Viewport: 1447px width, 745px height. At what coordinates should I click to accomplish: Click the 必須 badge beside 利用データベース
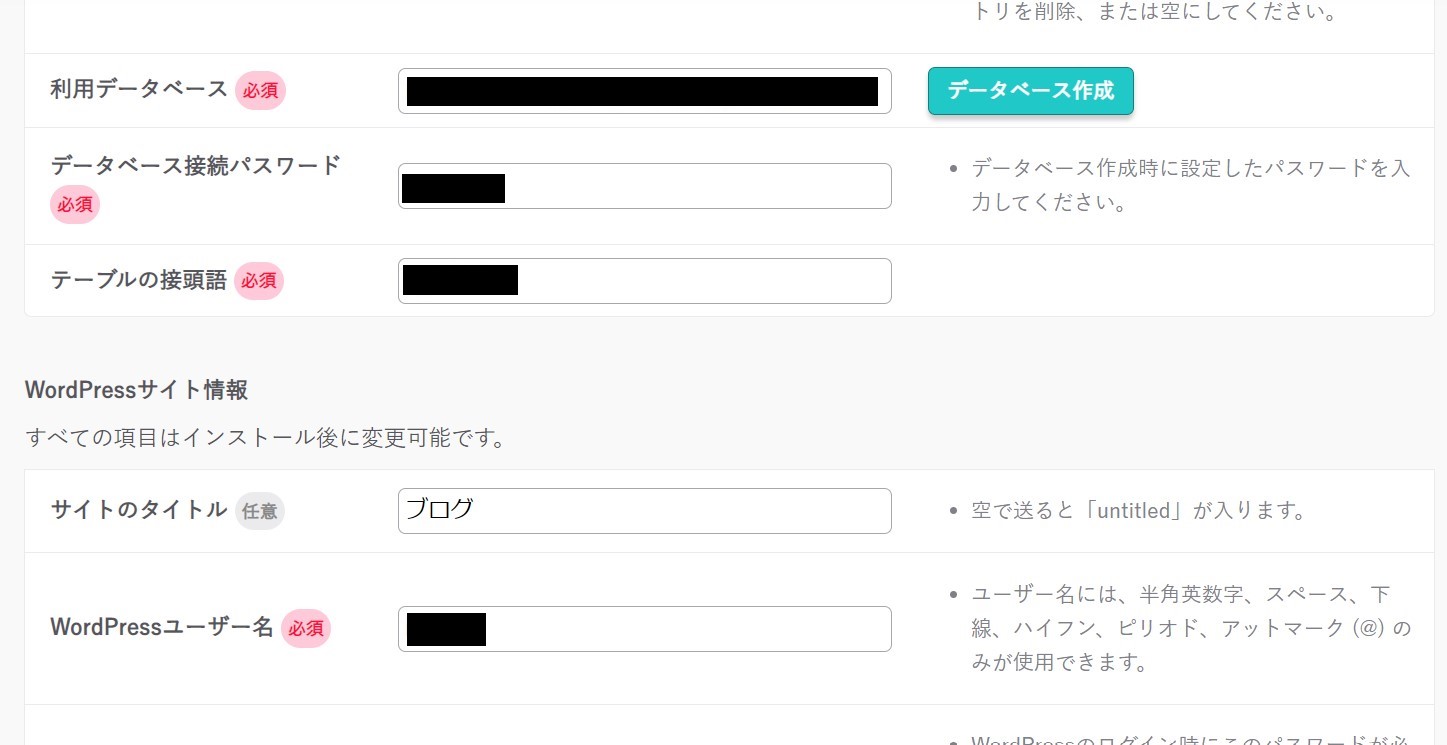click(260, 91)
